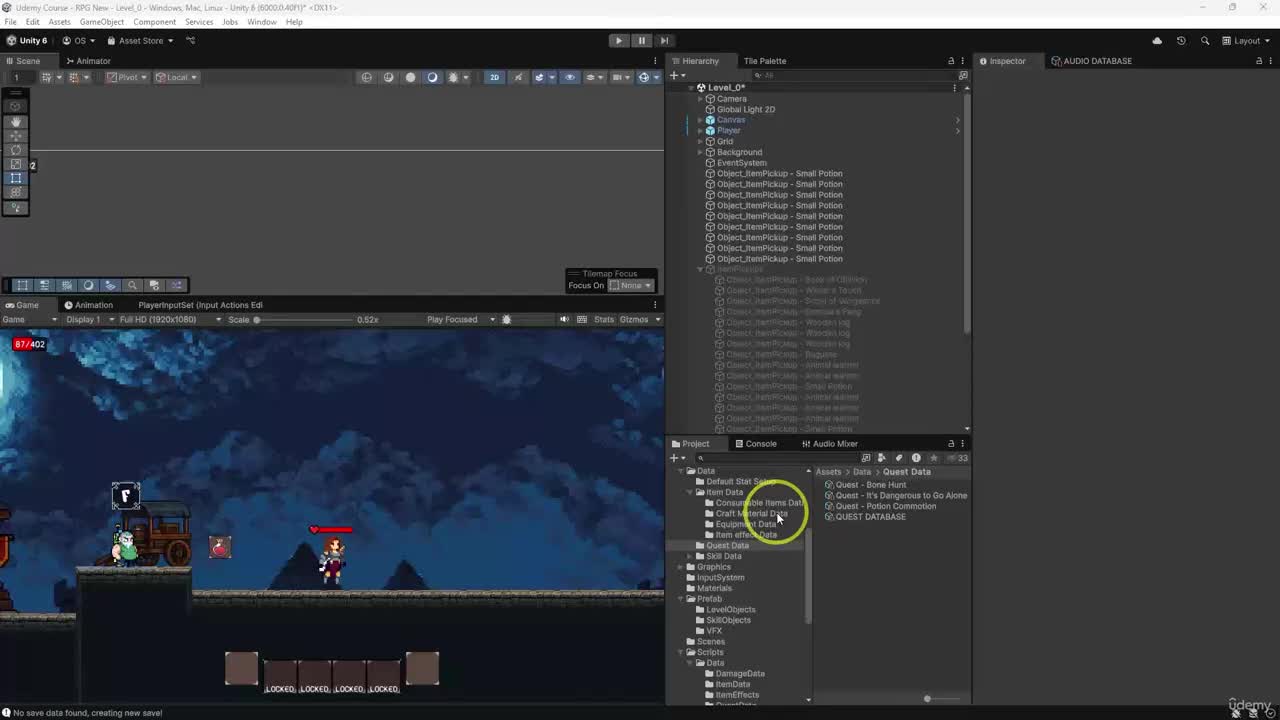Image resolution: width=1280 pixels, height=720 pixels.
Task: Open the Play Focused dropdown
Action: tap(461, 320)
